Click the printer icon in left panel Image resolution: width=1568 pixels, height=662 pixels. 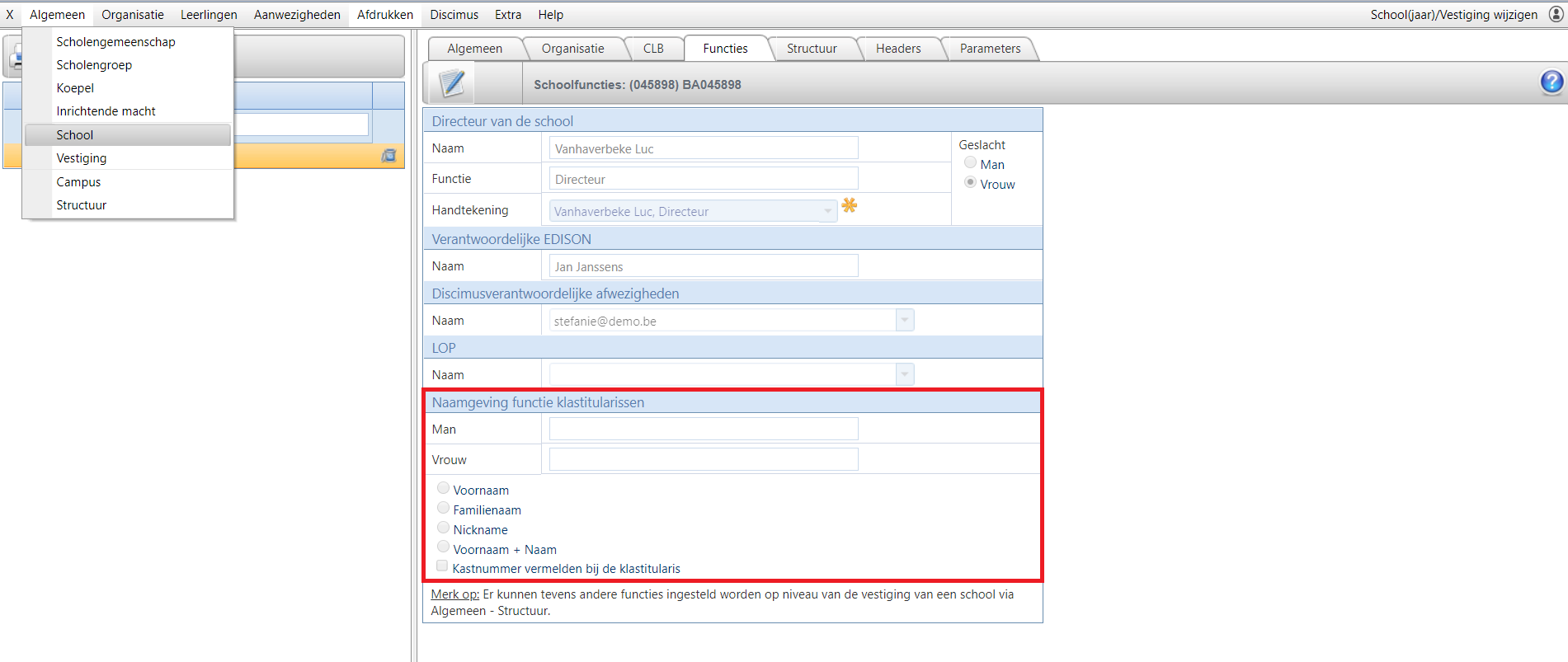(x=15, y=57)
